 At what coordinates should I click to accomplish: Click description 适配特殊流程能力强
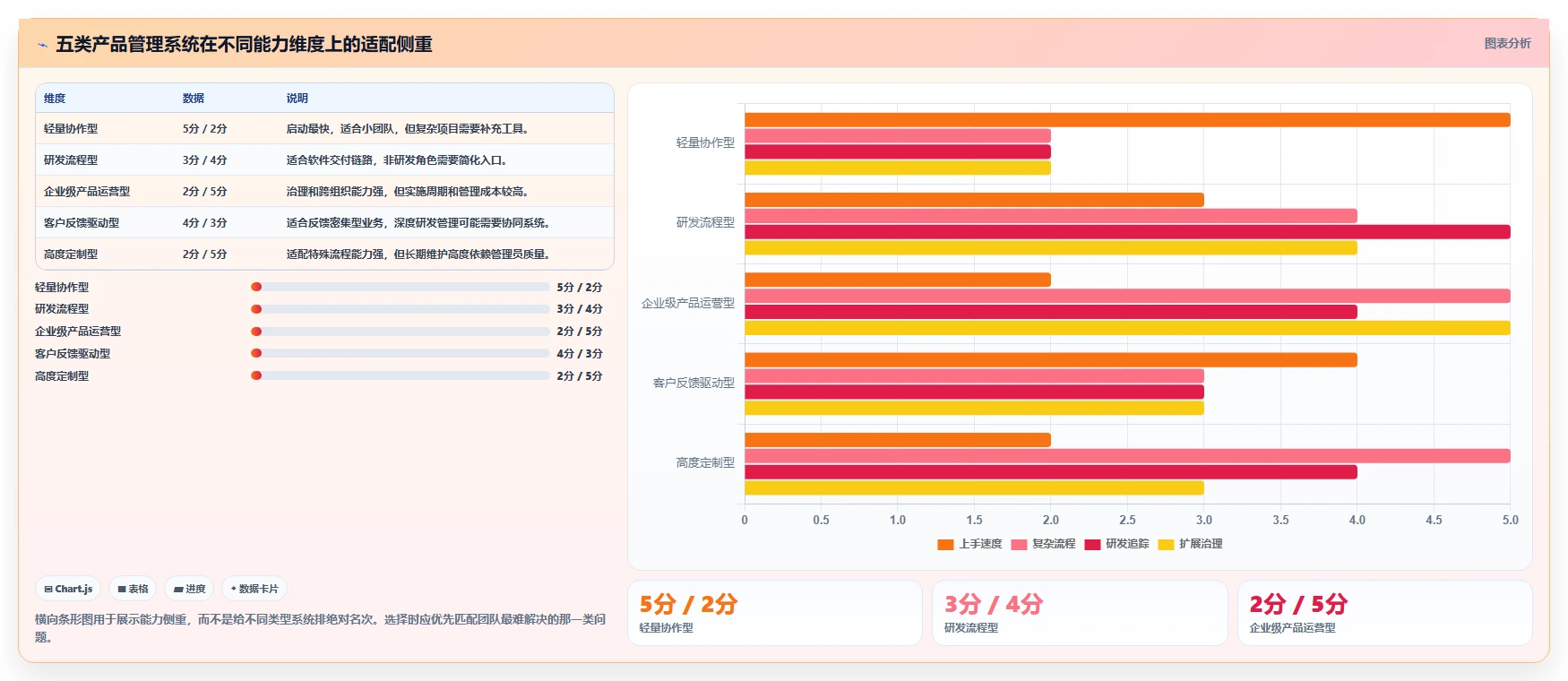click(420, 254)
